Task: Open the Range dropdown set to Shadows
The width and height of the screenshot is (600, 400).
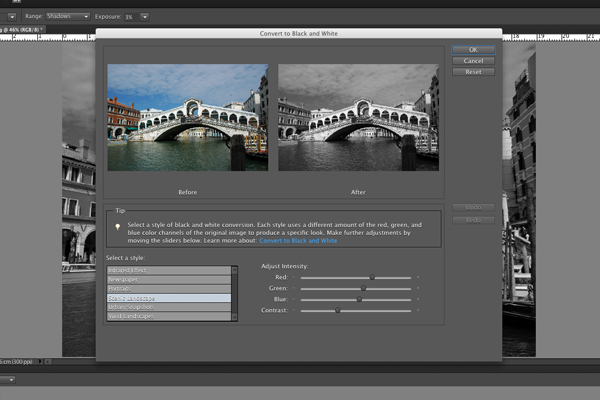Action: [67, 17]
